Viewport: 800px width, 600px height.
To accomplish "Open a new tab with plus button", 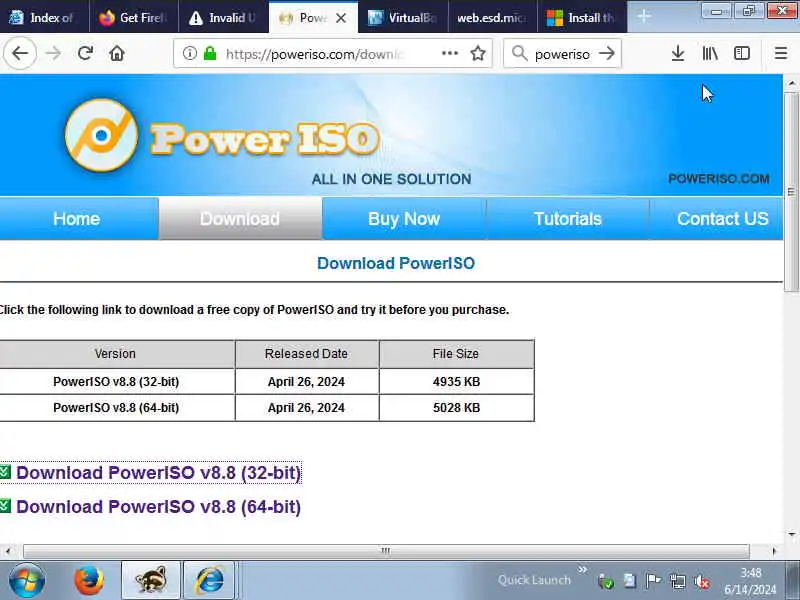I will coord(644,17).
